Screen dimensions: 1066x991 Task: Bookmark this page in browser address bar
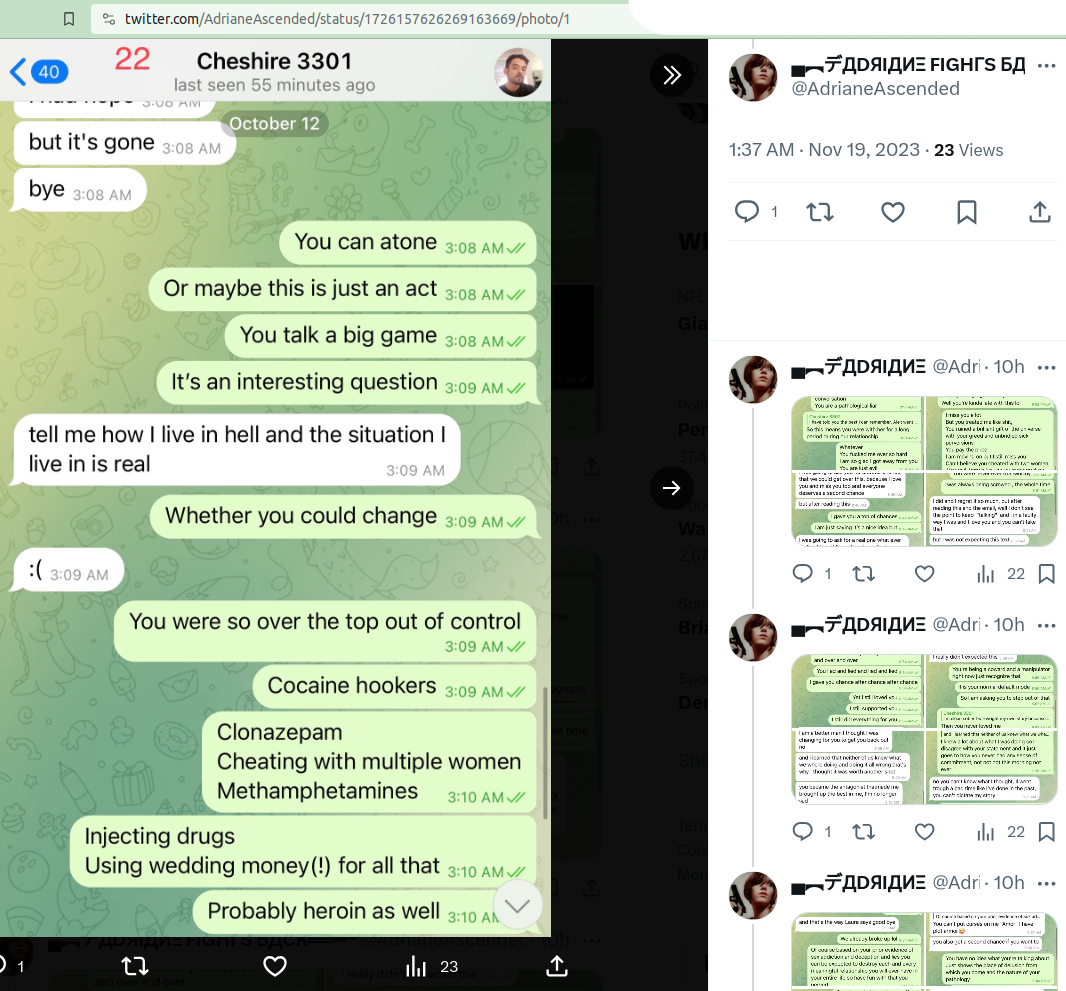pos(69,19)
